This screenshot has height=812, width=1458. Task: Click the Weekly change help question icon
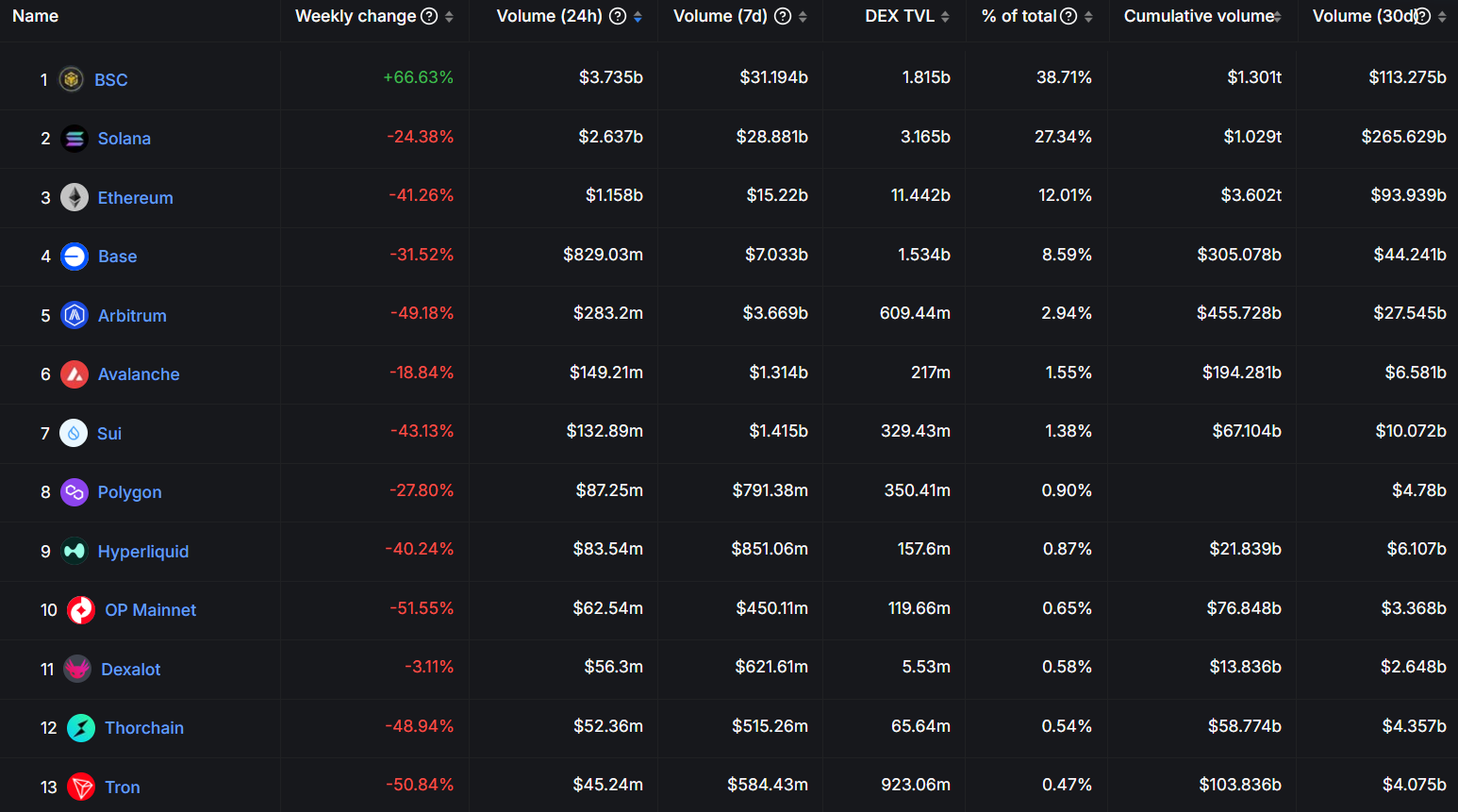[429, 16]
